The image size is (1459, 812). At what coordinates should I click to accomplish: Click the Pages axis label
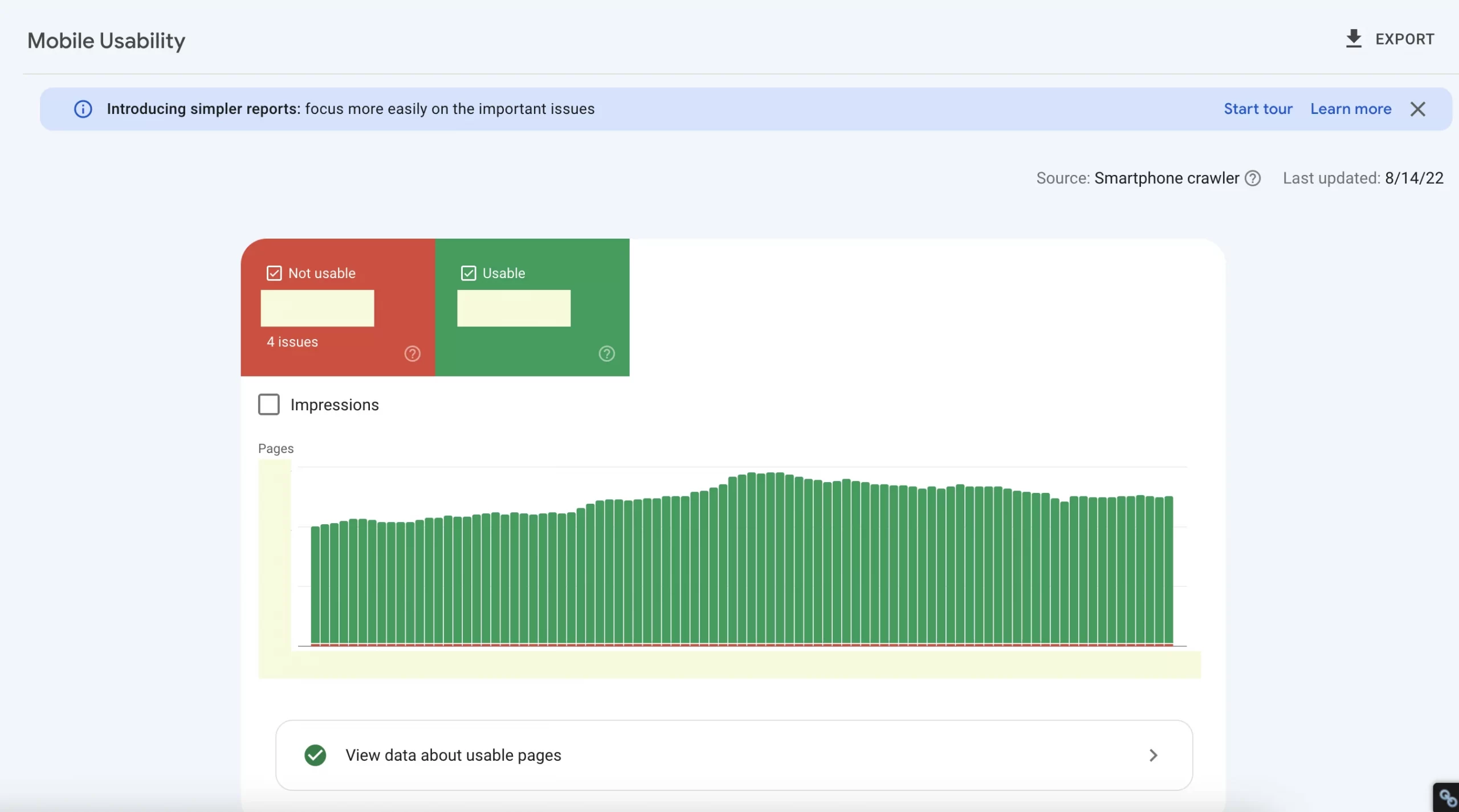(x=276, y=448)
